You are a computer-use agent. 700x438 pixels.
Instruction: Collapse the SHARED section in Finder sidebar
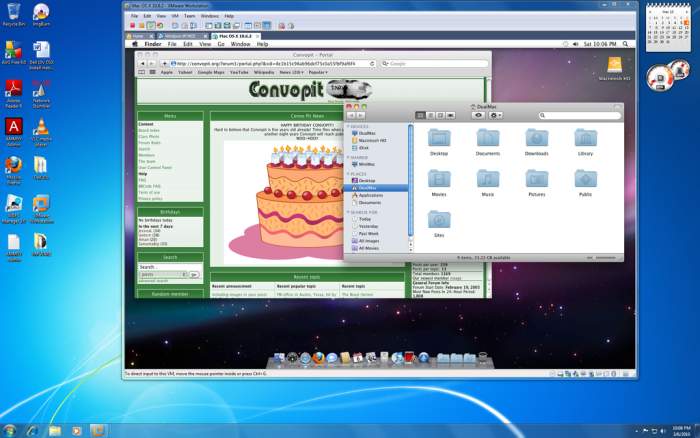point(349,158)
